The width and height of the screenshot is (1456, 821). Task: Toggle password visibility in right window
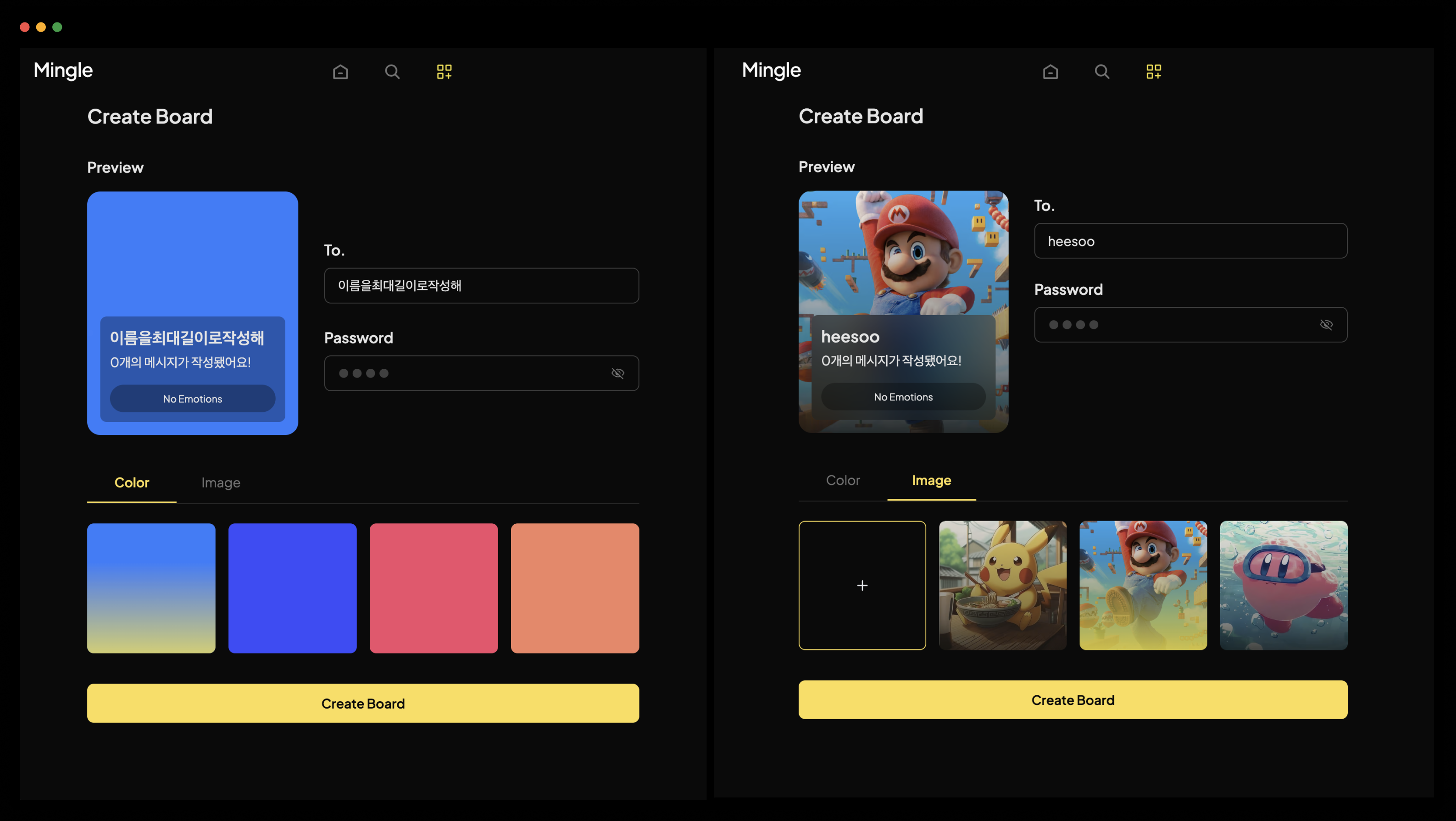click(x=1326, y=324)
